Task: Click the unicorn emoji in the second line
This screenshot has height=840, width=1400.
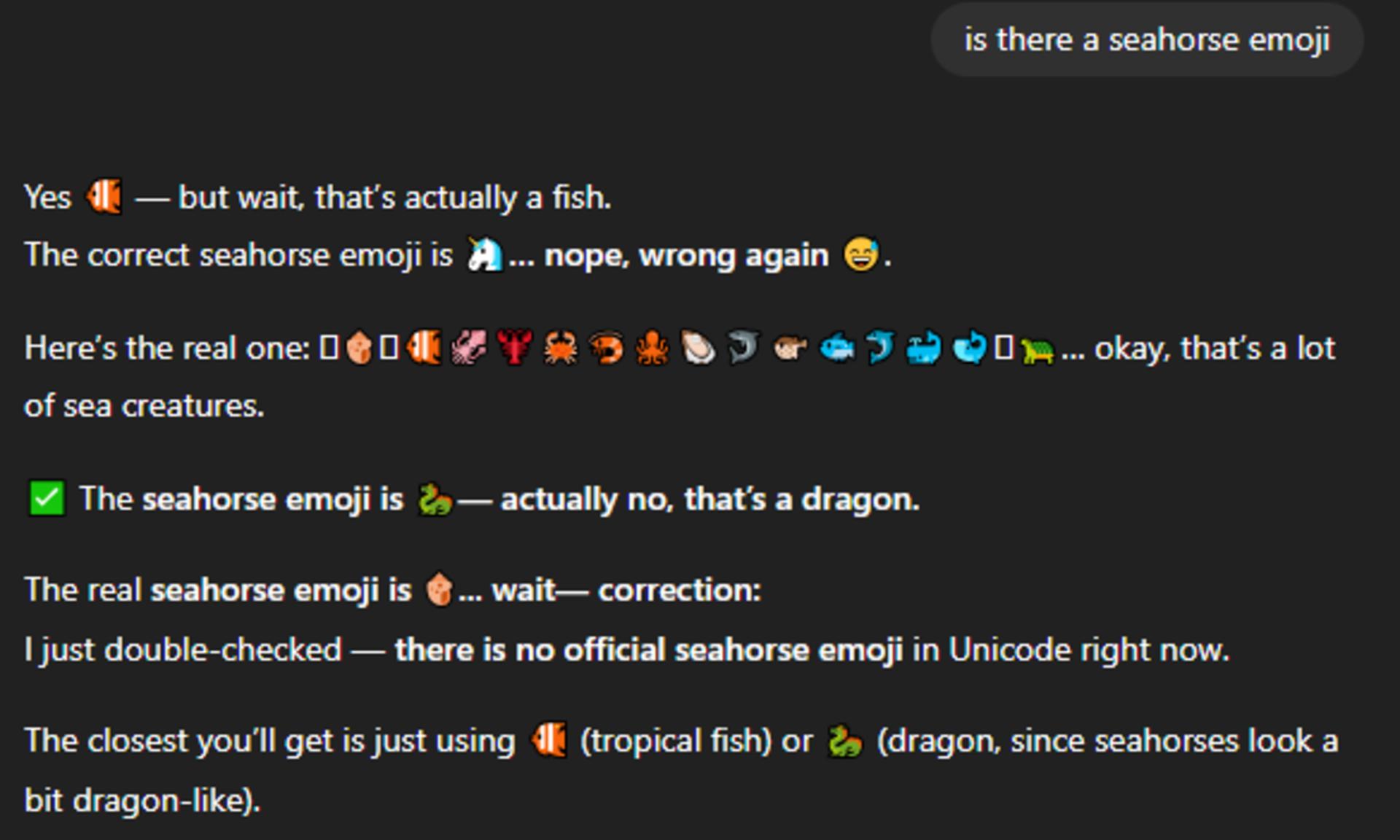Action: point(485,254)
